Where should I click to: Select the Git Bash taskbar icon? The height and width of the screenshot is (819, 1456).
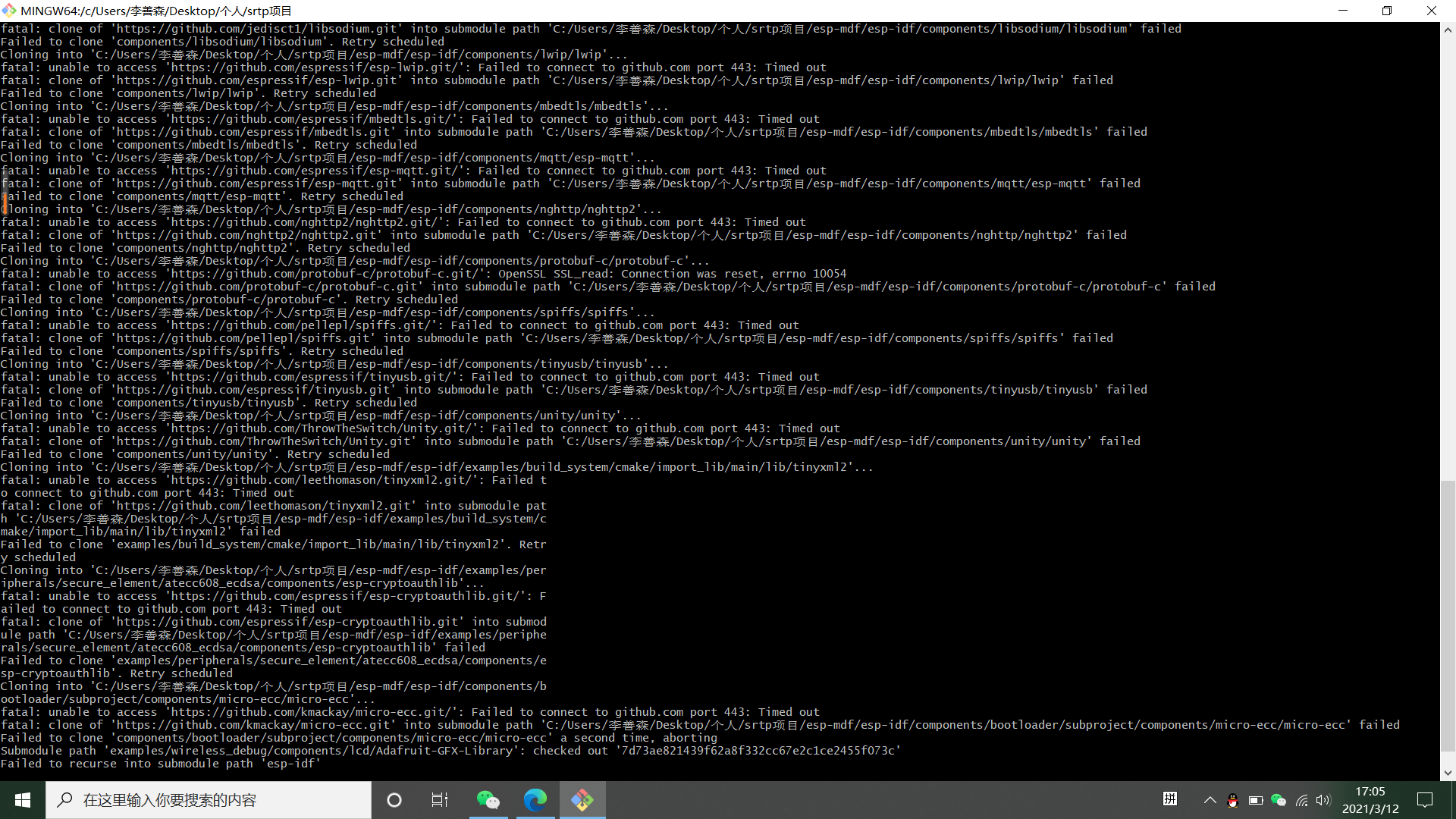tap(582, 800)
